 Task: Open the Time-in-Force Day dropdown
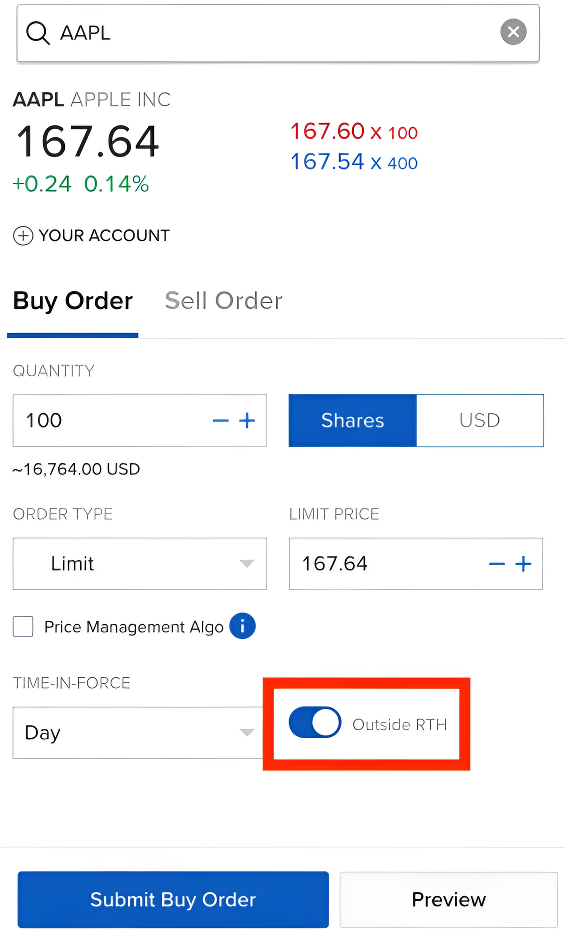tap(139, 732)
